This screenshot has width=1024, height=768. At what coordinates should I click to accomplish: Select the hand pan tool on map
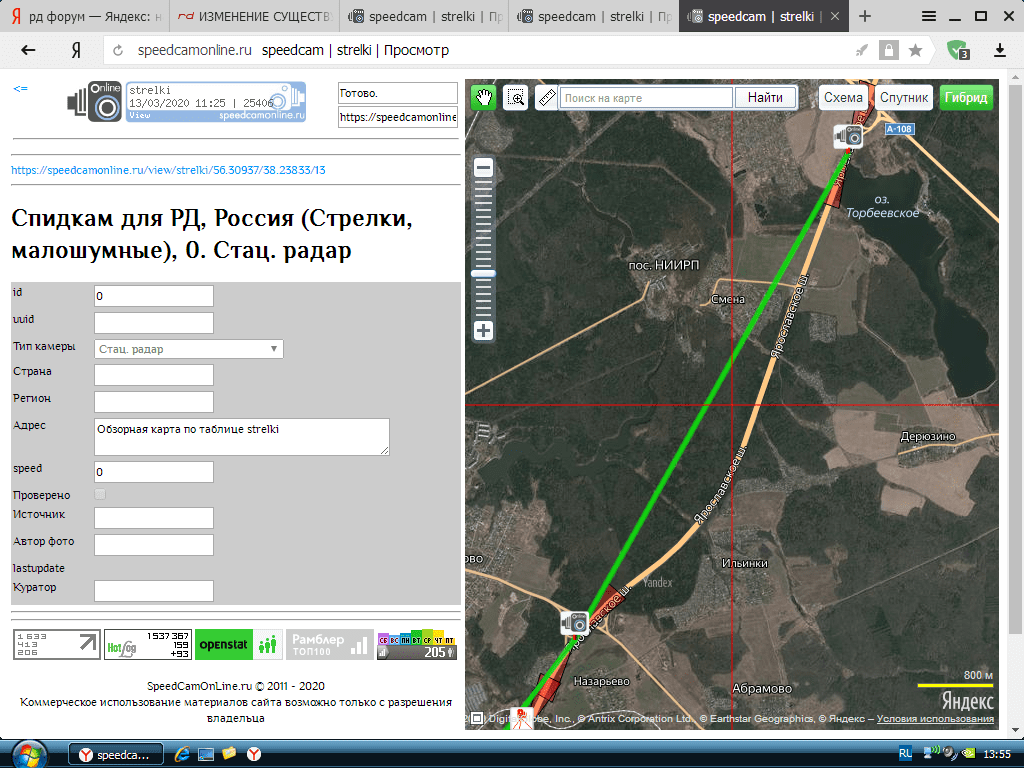tap(483, 97)
